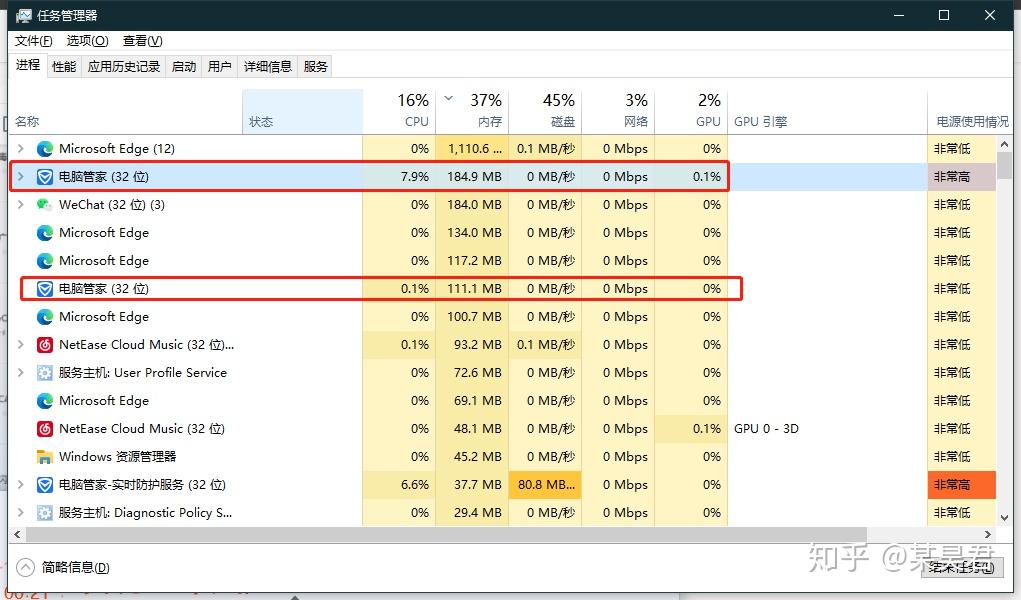The image size is (1021, 600).
Task: Click 非常高 in the 电脑管家-实时防护服务 row
Action: point(962,485)
